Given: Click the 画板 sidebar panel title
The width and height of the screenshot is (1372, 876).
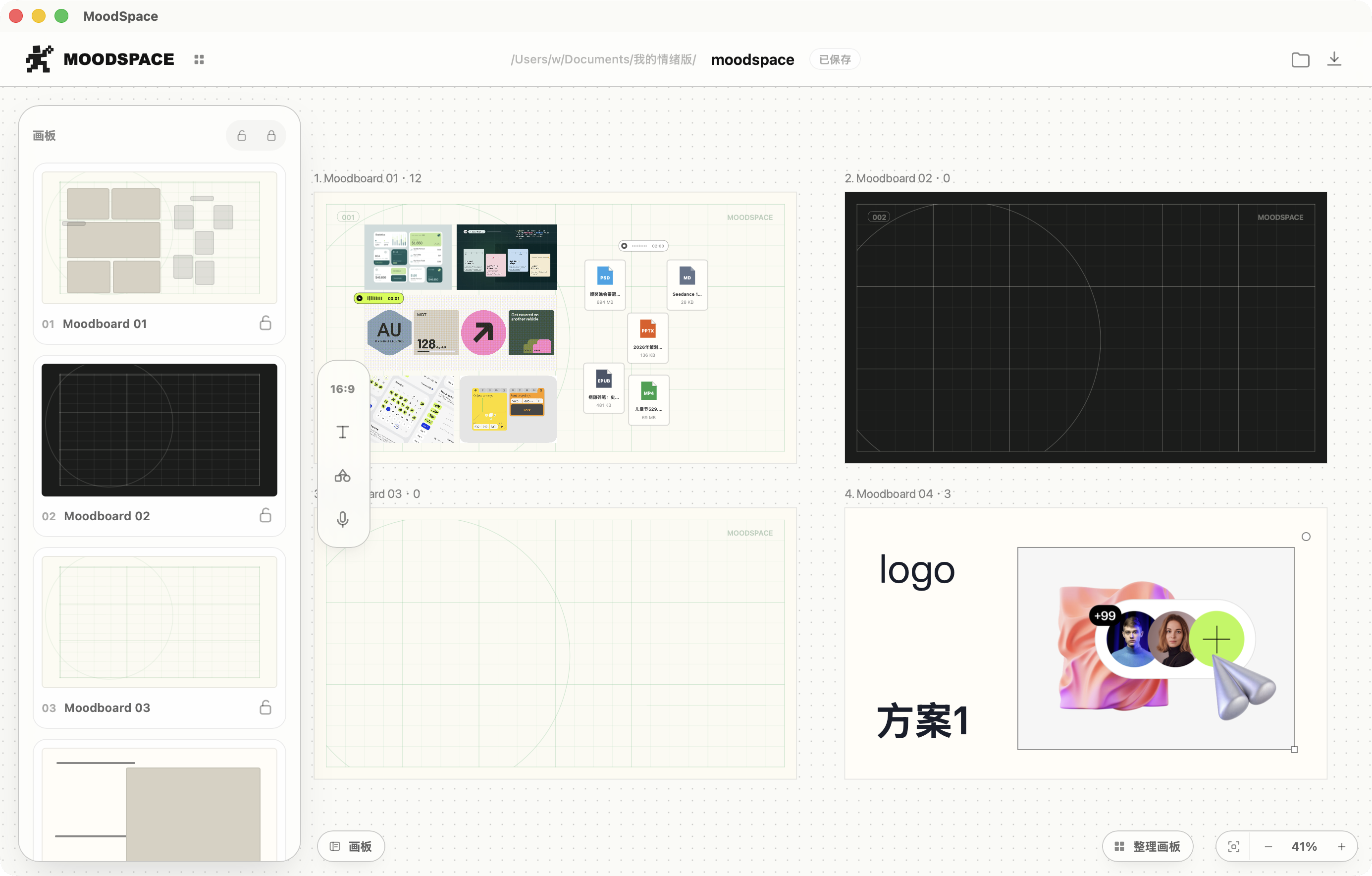Looking at the screenshot, I should (x=44, y=136).
